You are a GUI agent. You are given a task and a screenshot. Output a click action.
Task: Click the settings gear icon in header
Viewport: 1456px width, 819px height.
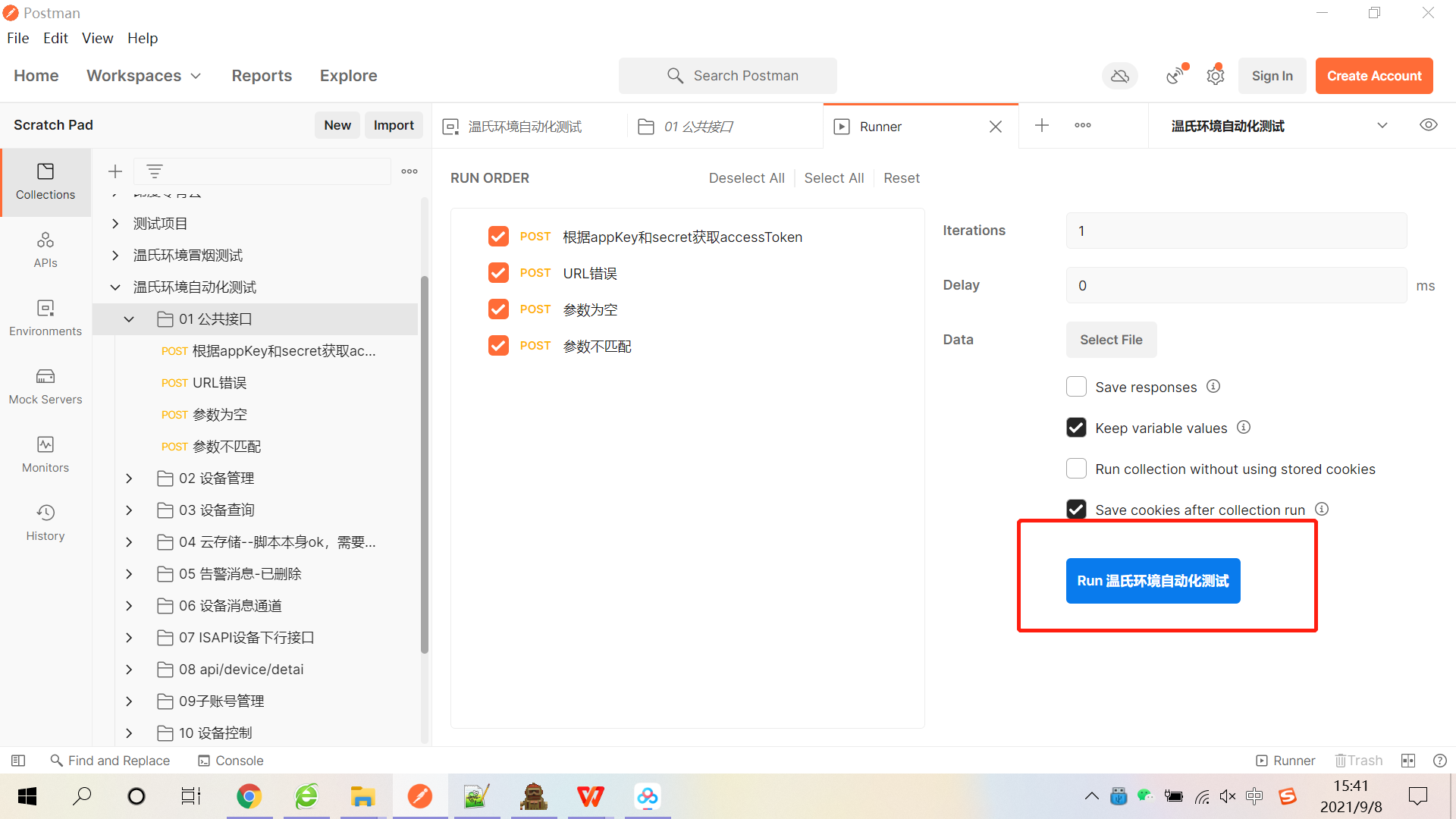(1216, 76)
